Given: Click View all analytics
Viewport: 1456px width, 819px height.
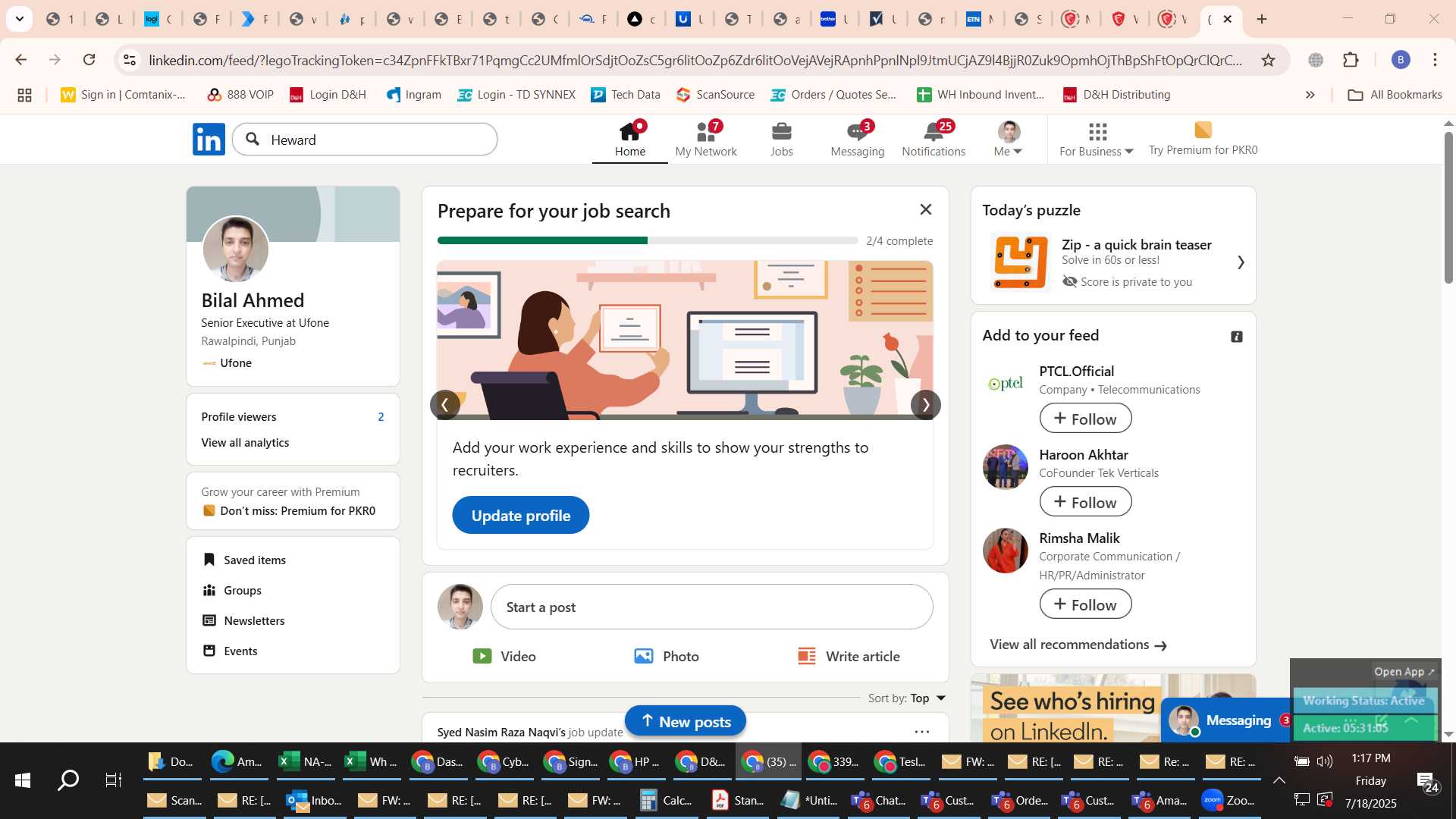Looking at the screenshot, I should [245, 442].
